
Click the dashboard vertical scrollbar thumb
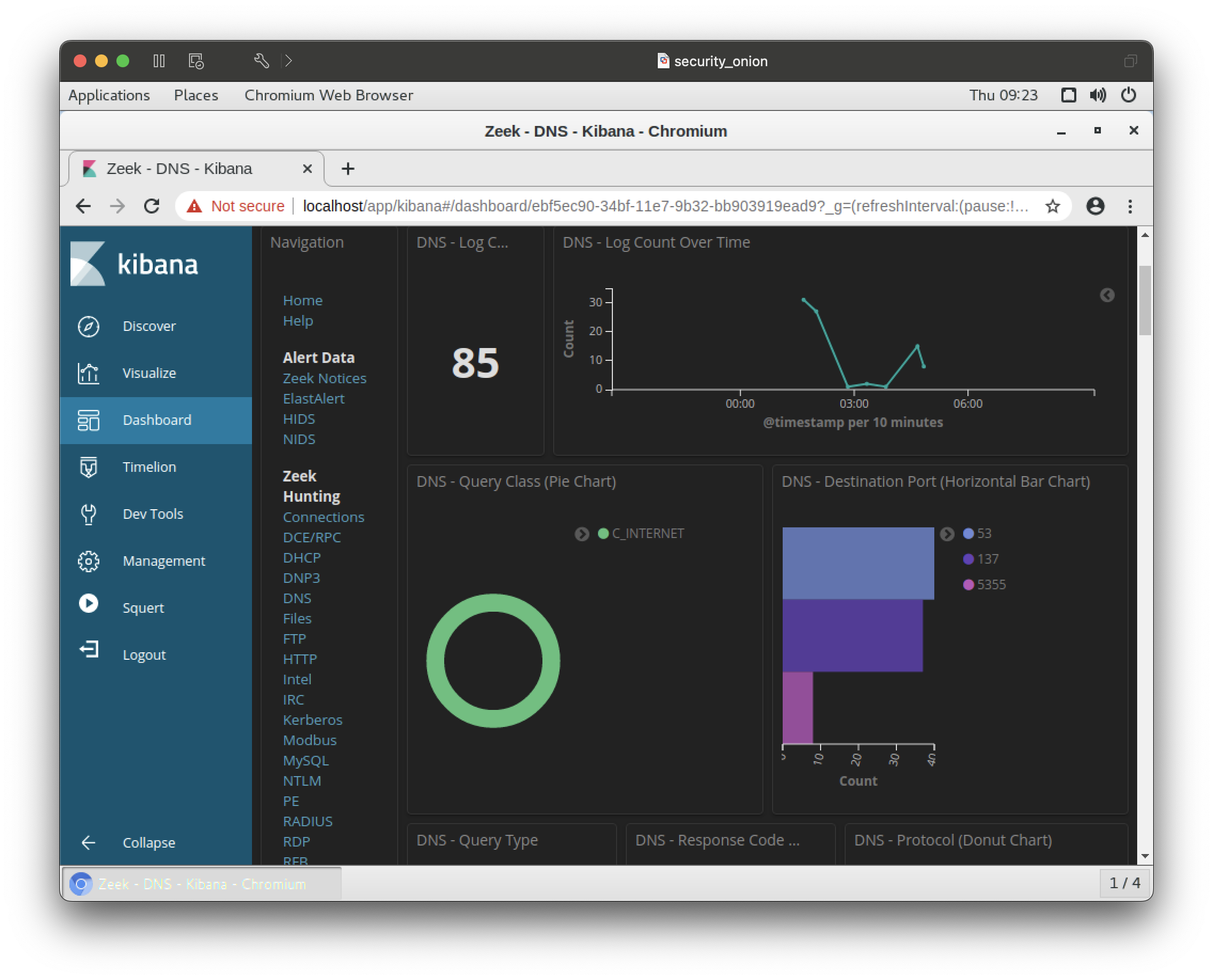(x=1145, y=300)
